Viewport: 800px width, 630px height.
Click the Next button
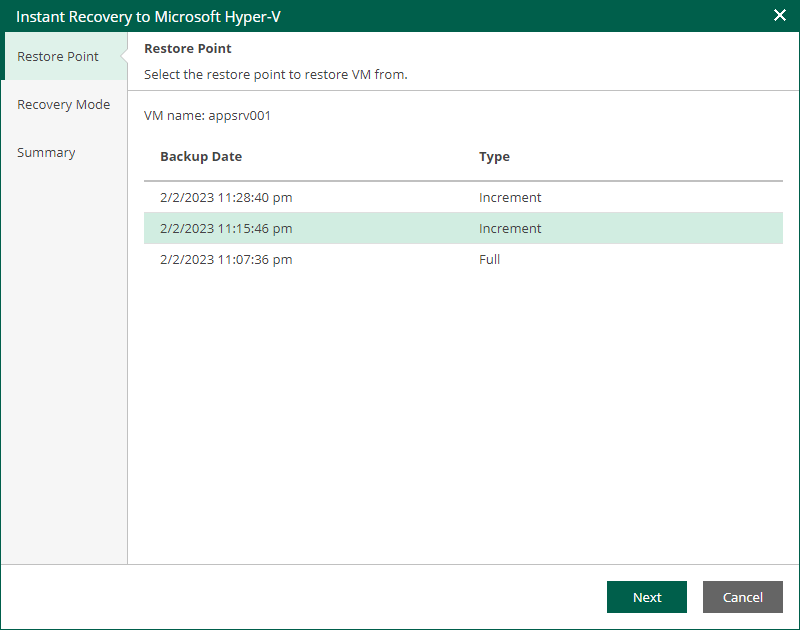point(646,597)
